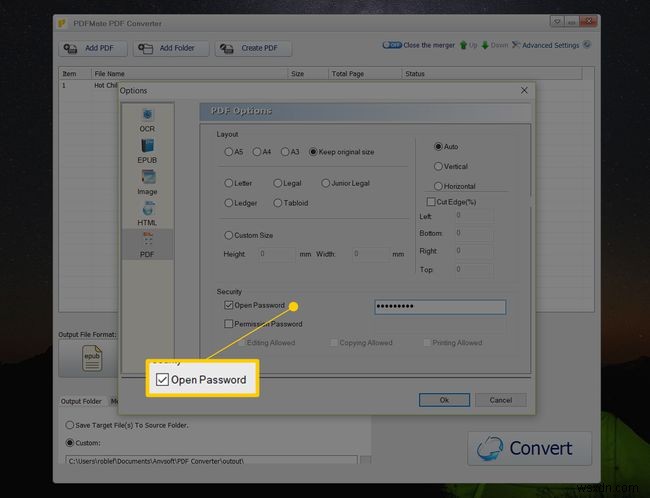Select the A4 layout radio button
Viewport: 650px width, 498px height.
(x=257, y=152)
